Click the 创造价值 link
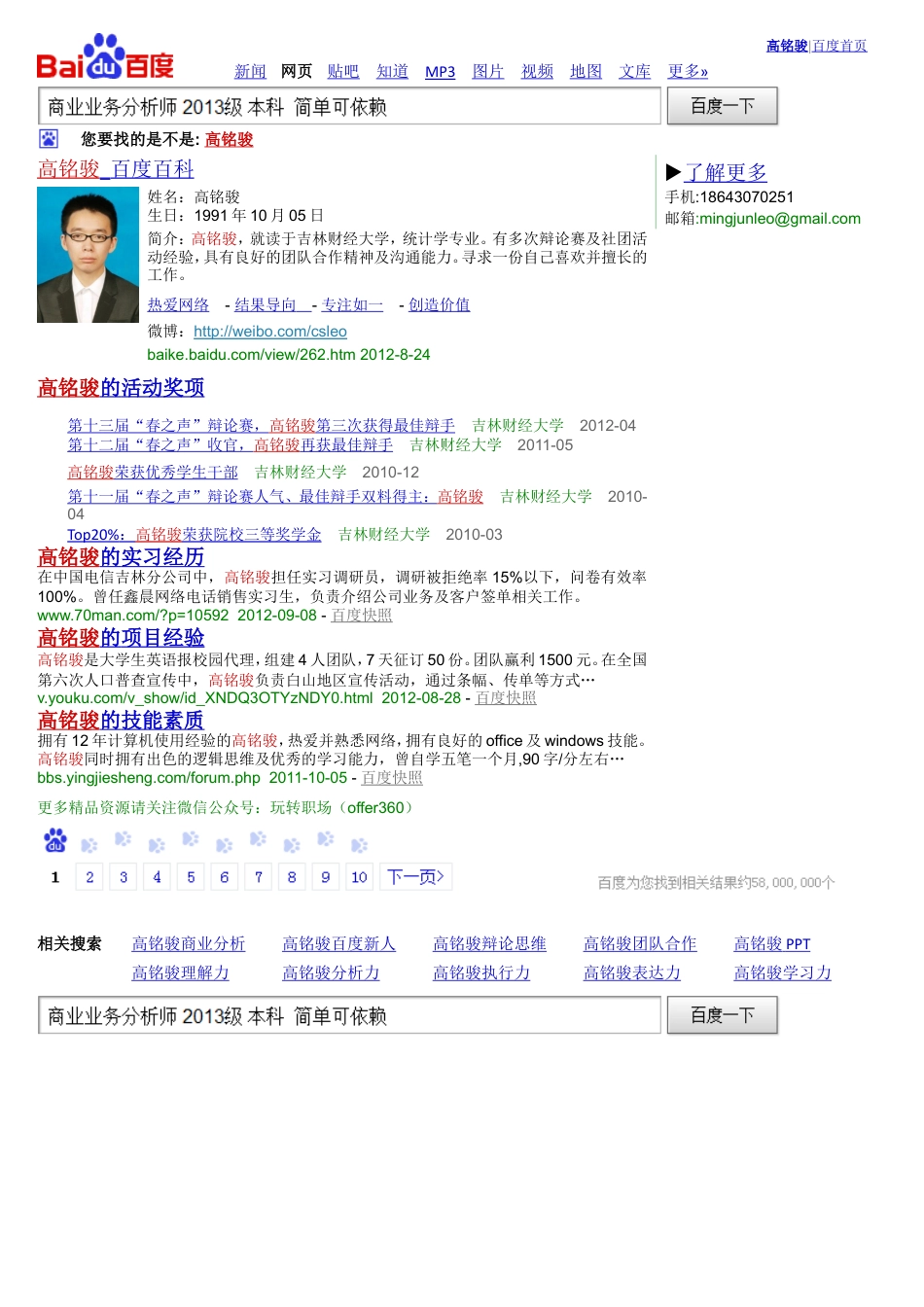Viewport: 924px width, 1307px height. point(439,304)
